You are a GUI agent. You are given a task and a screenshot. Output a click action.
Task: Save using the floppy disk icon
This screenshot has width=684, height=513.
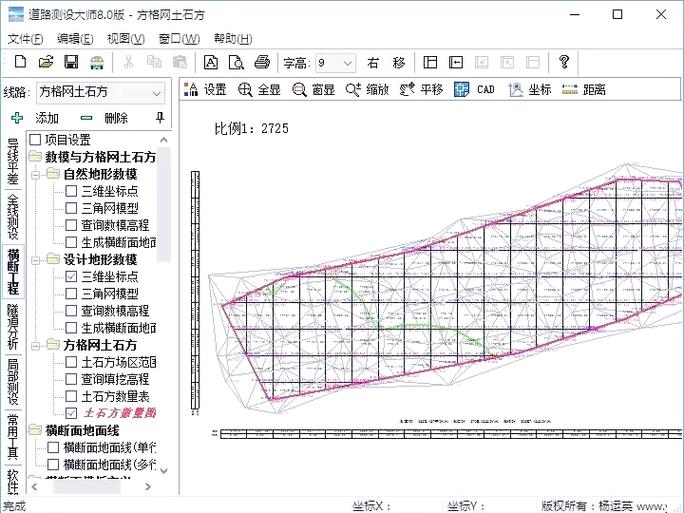pyautogui.click(x=71, y=62)
